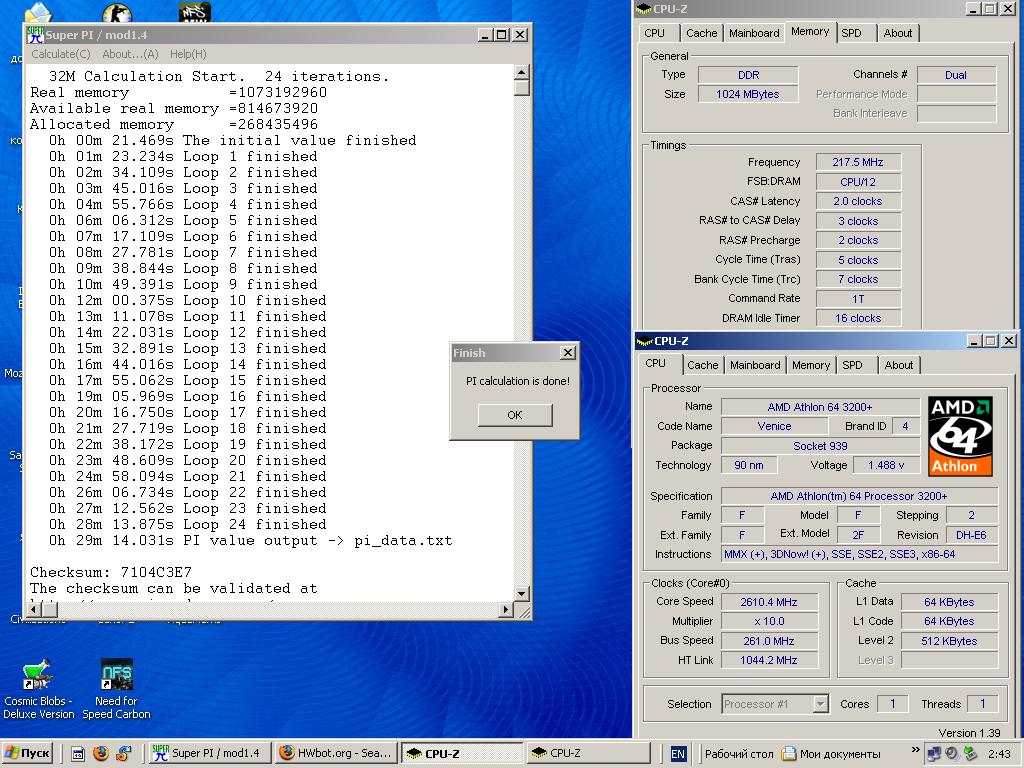Open the Help(H) menu in Super PI
Screen dimensions: 1024x768
pyautogui.click(x=188, y=54)
